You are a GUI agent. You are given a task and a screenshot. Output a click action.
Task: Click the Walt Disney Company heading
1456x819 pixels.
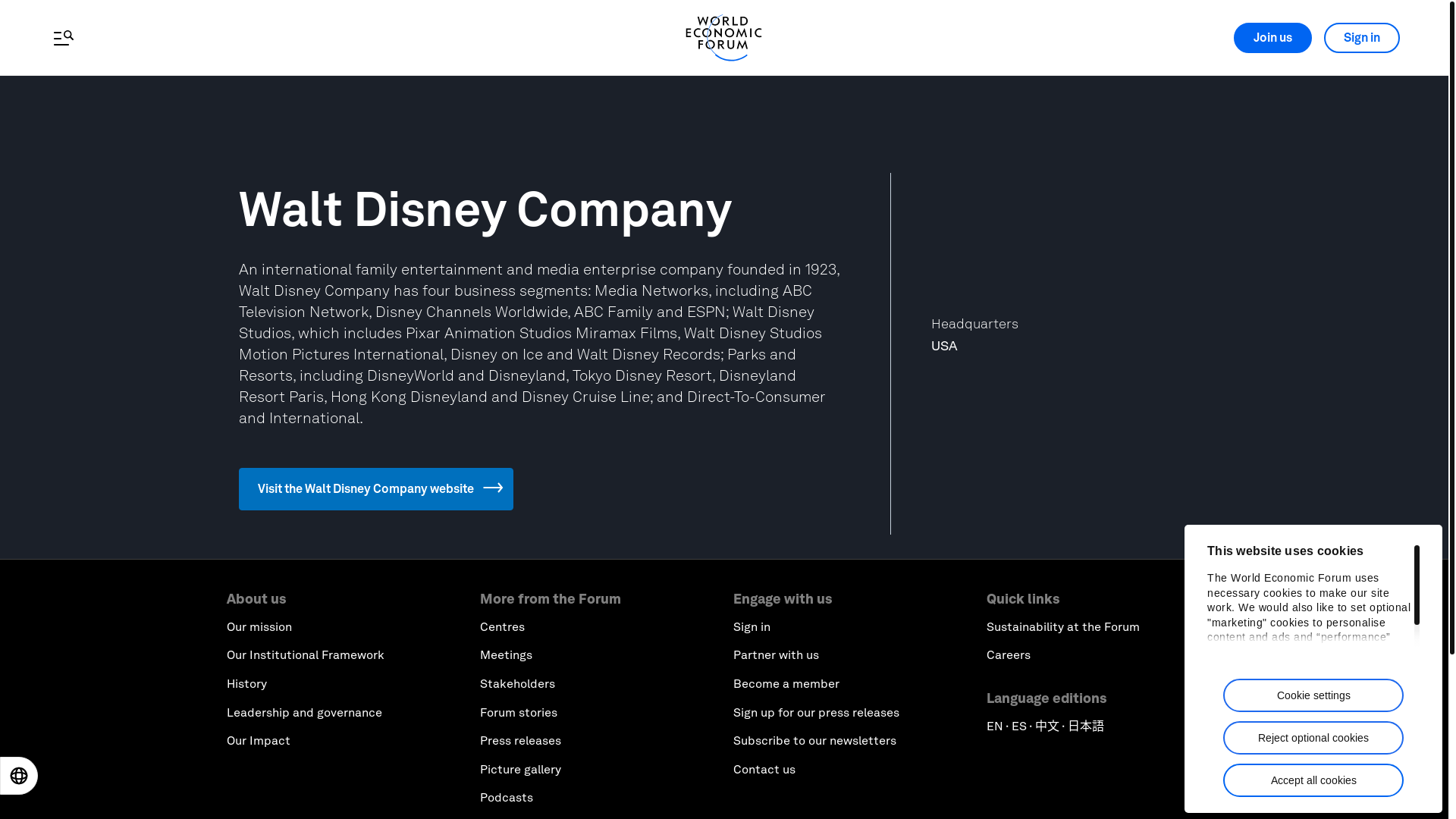[x=485, y=209]
